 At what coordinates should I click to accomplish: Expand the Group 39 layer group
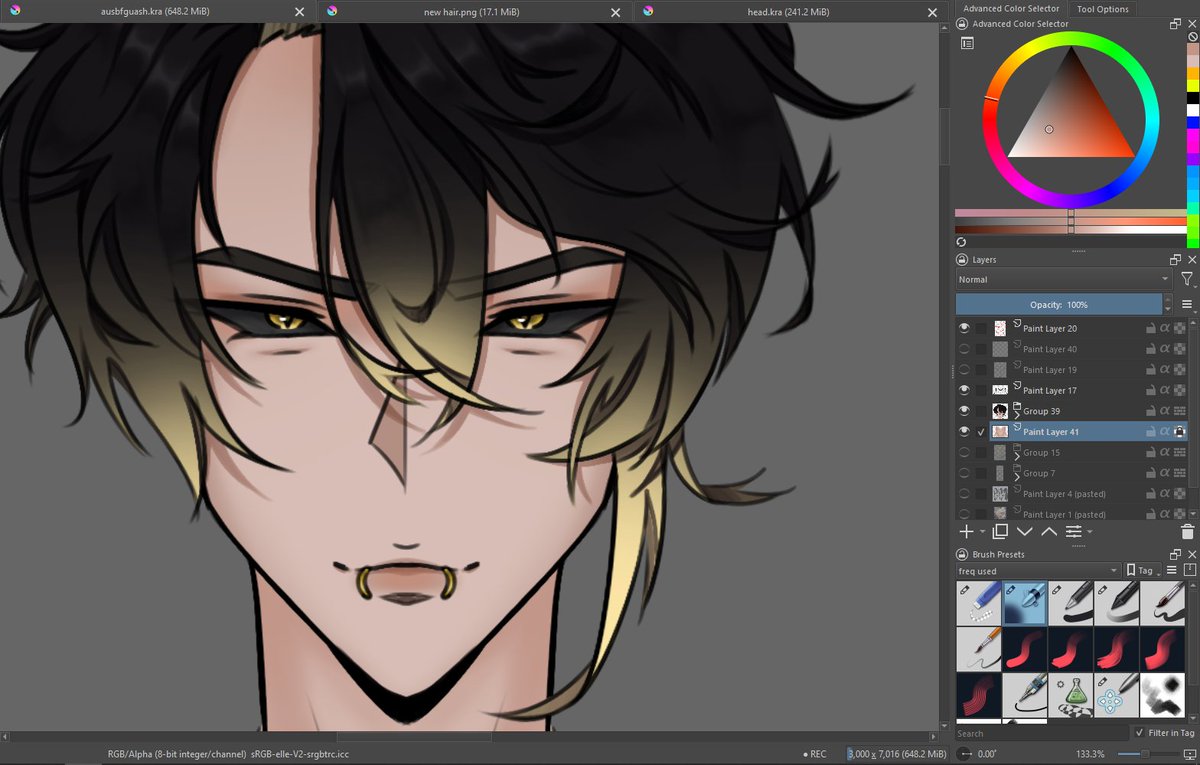click(x=1017, y=415)
